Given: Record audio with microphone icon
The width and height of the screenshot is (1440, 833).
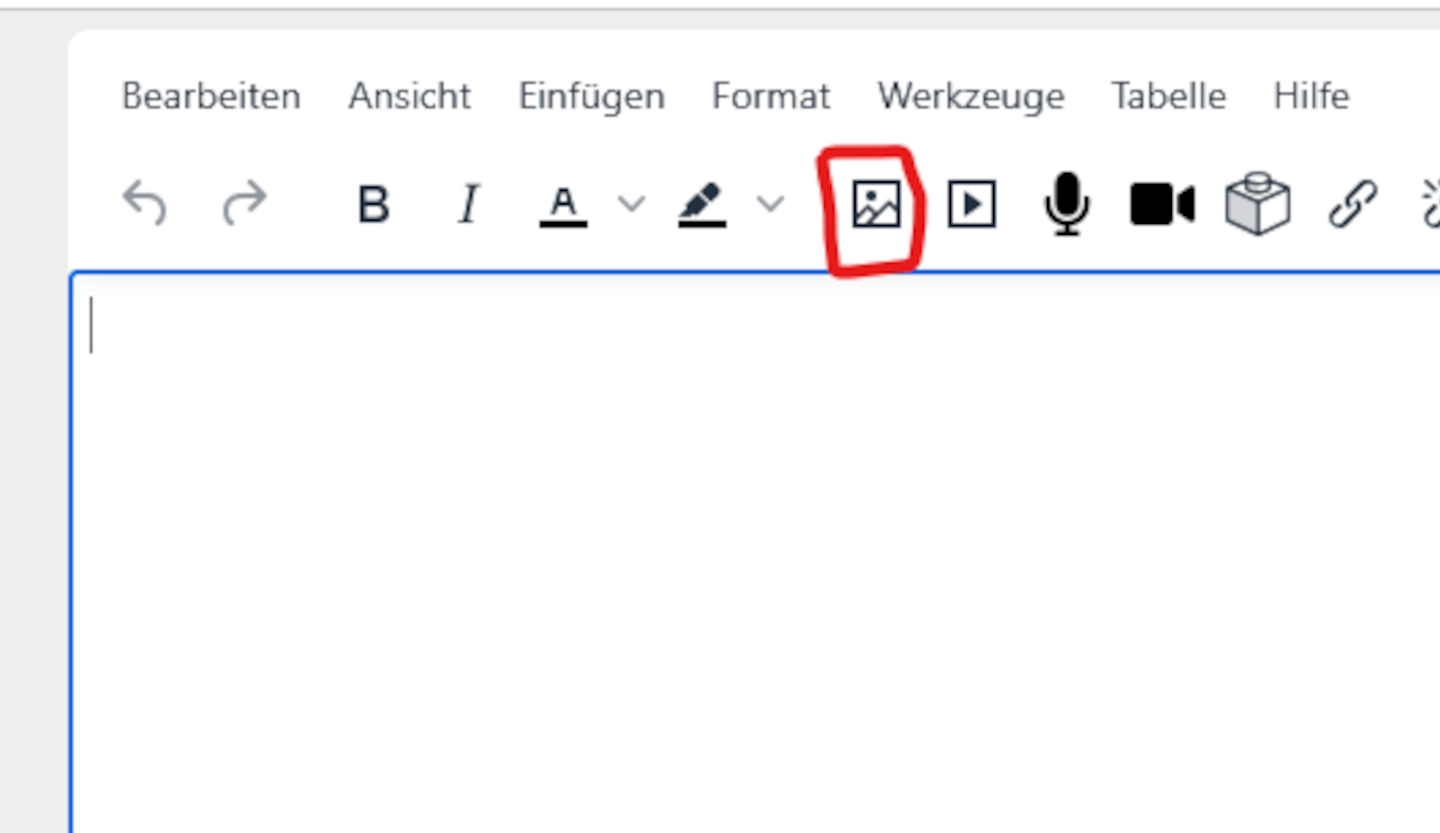Looking at the screenshot, I should pyautogui.click(x=1067, y=204).
